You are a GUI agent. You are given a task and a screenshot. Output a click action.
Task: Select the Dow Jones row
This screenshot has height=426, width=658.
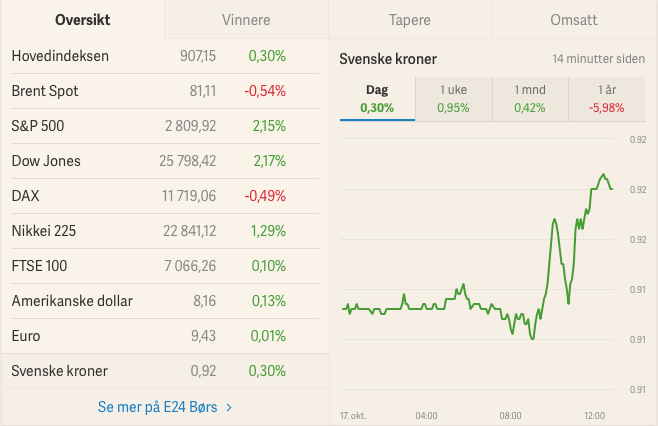coord(165,161)
